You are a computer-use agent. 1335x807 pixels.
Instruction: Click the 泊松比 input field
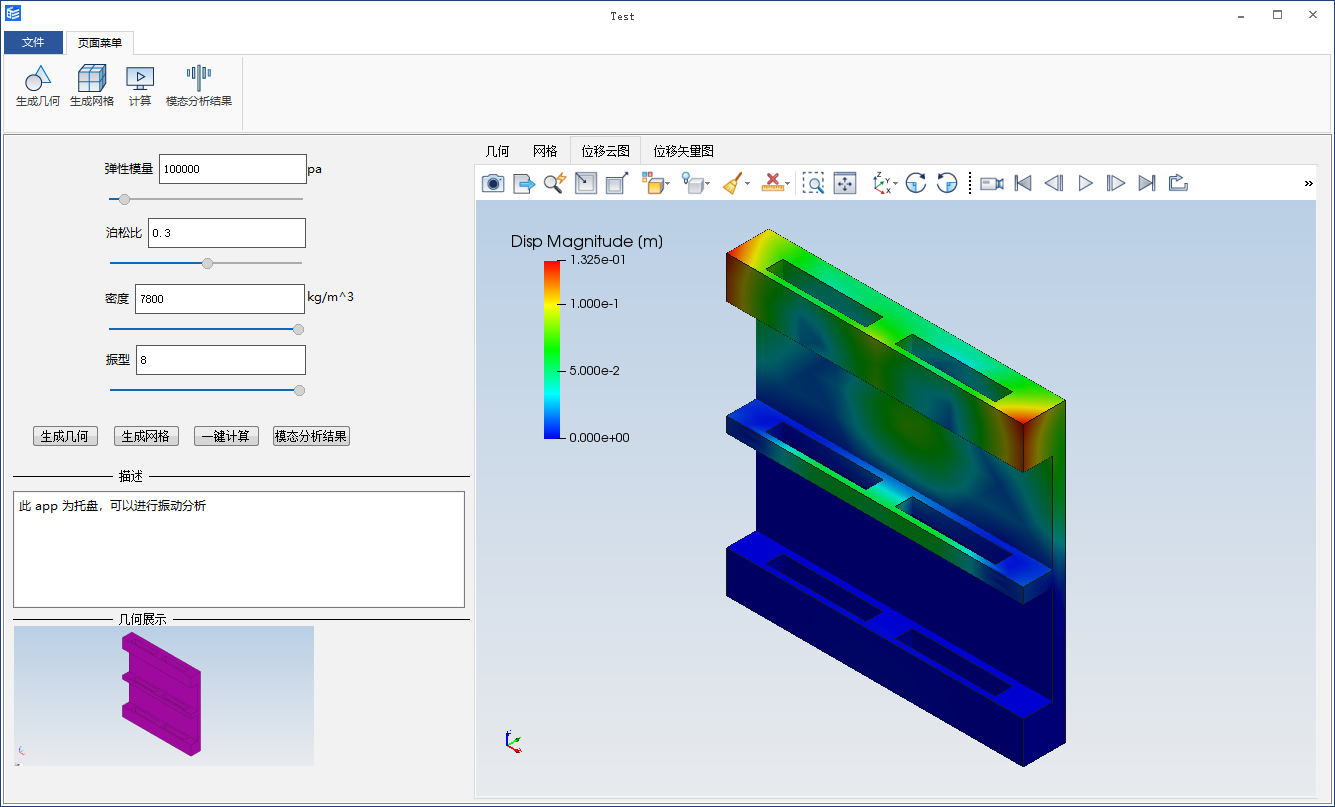227,233
